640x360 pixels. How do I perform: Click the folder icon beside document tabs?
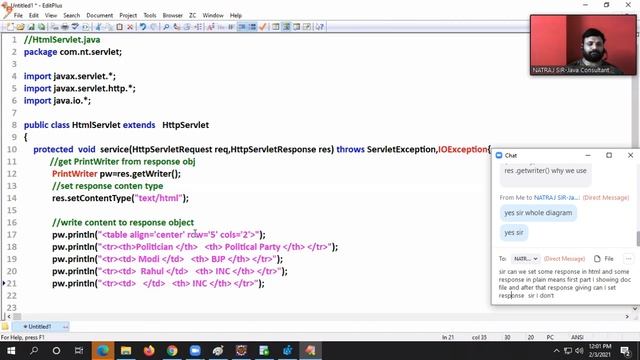pos(5,327)
